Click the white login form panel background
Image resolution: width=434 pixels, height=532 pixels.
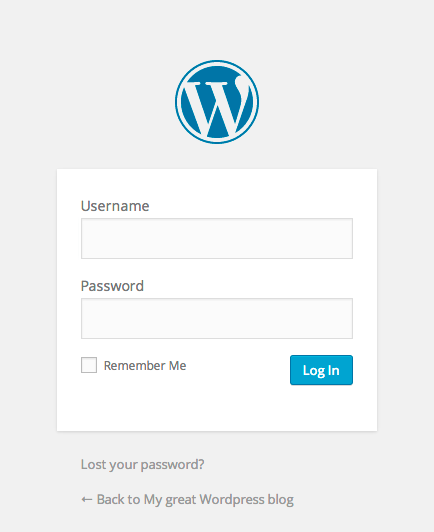(x=217, y=409)
